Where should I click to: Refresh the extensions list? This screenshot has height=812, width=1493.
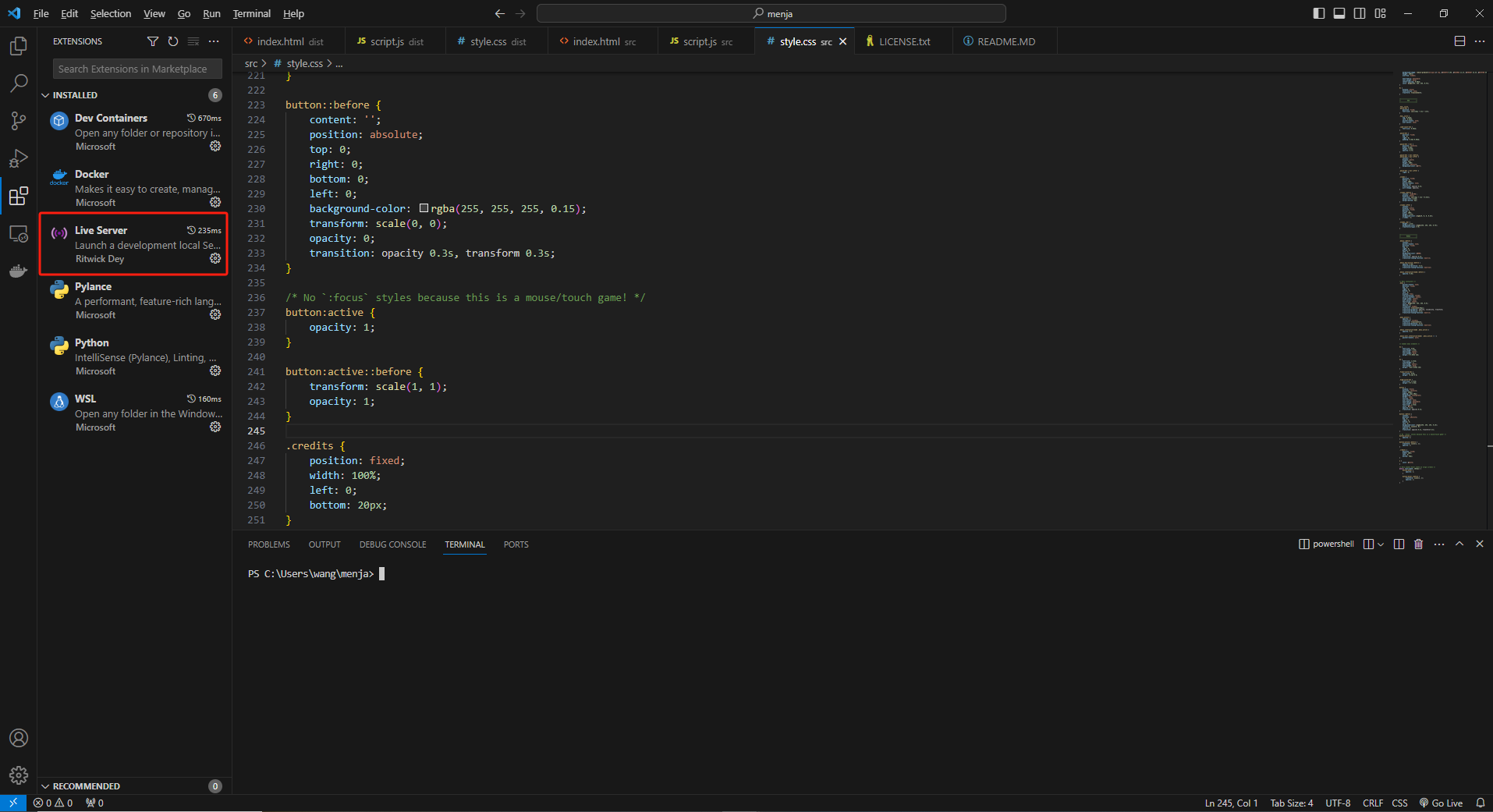(x=173, y=41)
